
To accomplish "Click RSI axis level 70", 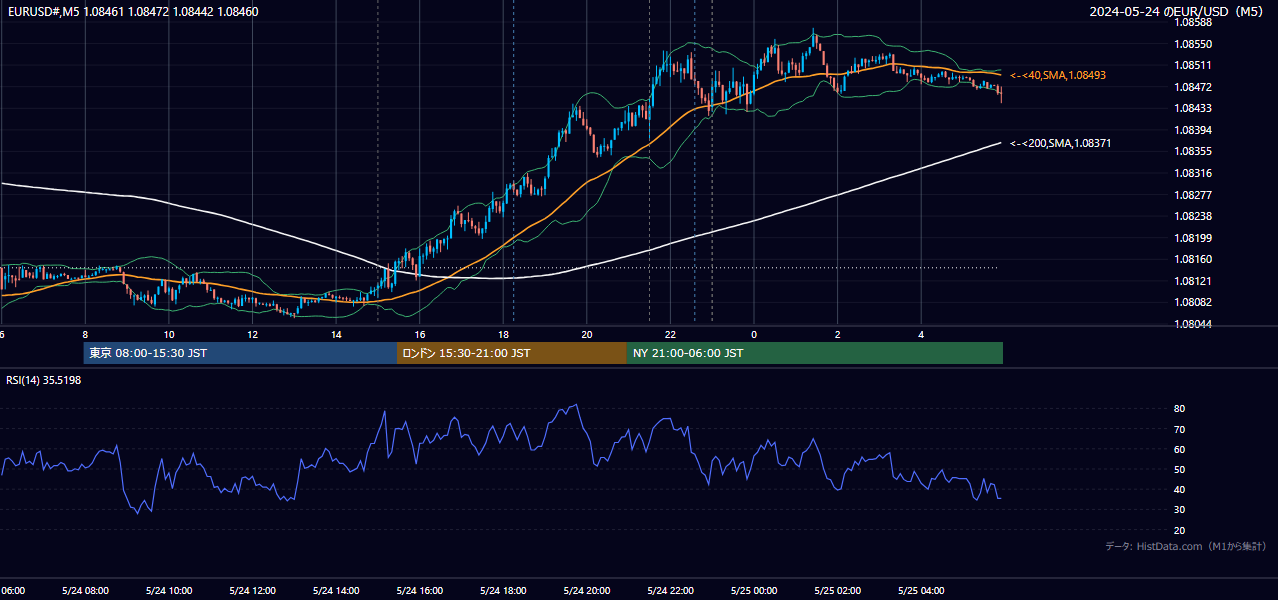I will 1179,429.
